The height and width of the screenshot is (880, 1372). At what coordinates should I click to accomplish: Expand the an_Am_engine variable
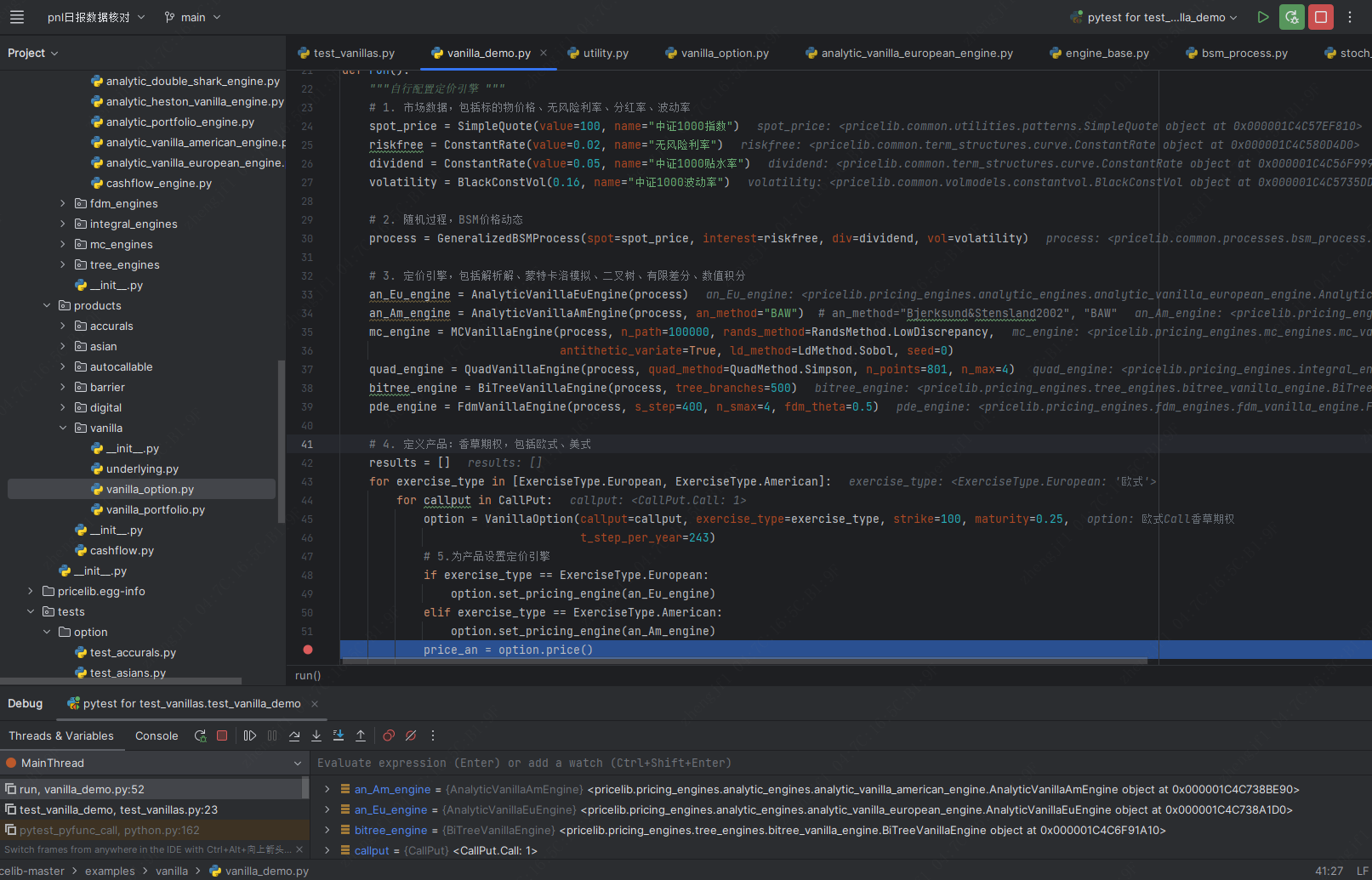coord(327,789)
